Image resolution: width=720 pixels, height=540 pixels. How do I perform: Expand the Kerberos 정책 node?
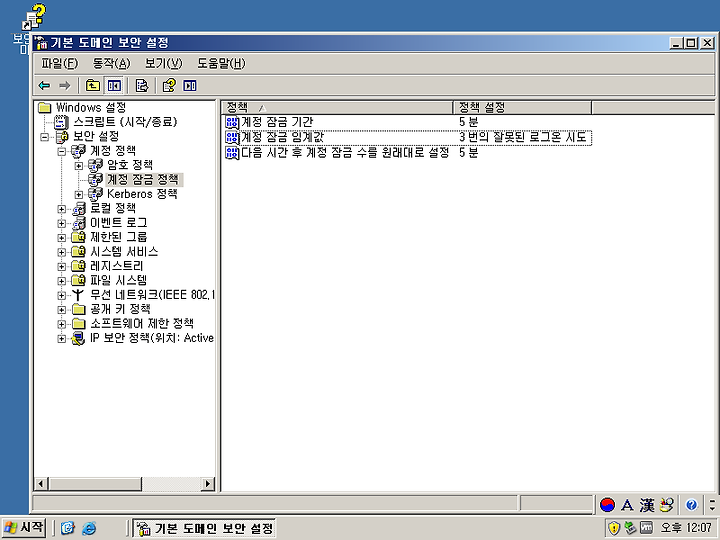pyautogui.click(x=79, y=194)
